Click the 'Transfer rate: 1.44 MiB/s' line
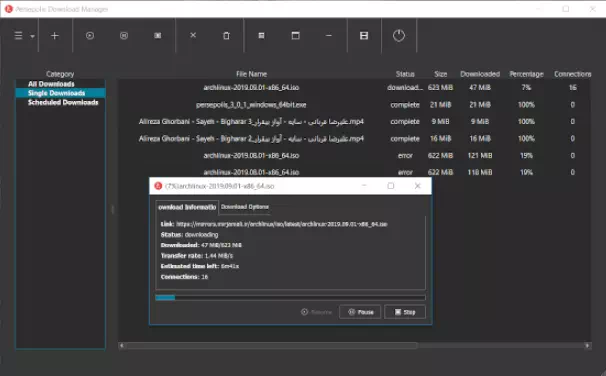This screenshot has width=606, height=376. pos(197,256)
